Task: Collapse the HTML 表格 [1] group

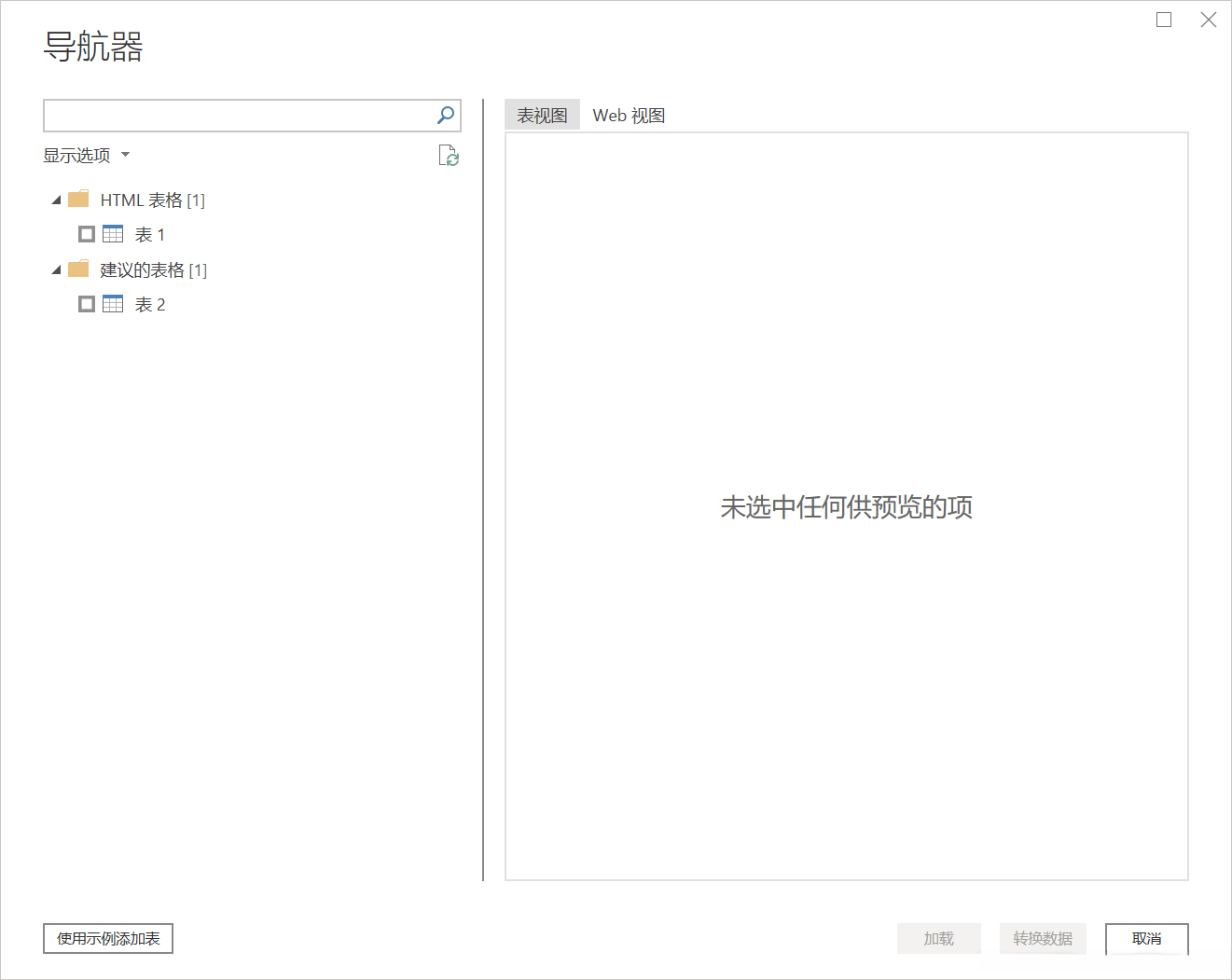Action: (x=55, y=199)
